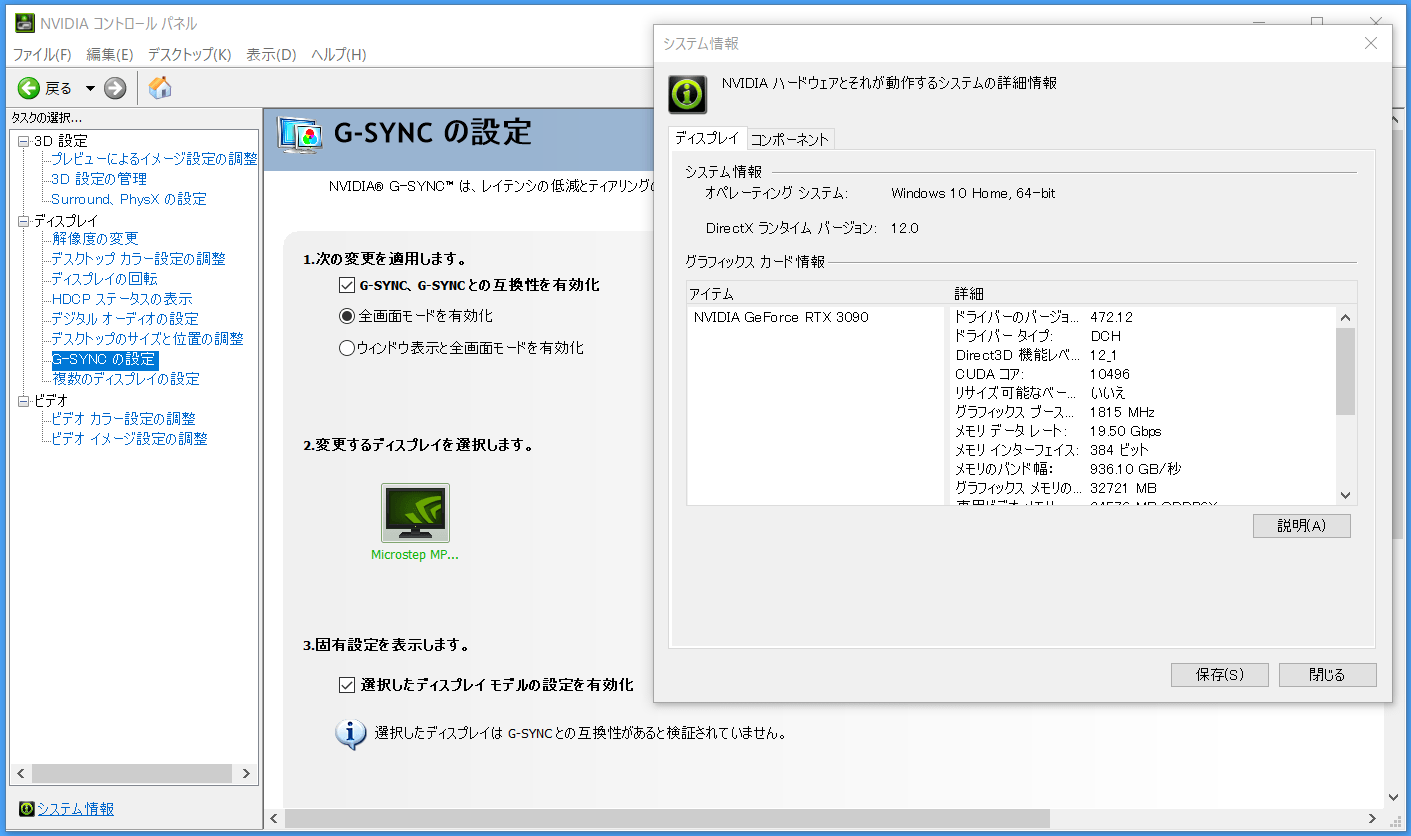Screen dimensions: 1411x836
Task: Select G-SYNC の設定 tree item
Action: coord(104,359)
